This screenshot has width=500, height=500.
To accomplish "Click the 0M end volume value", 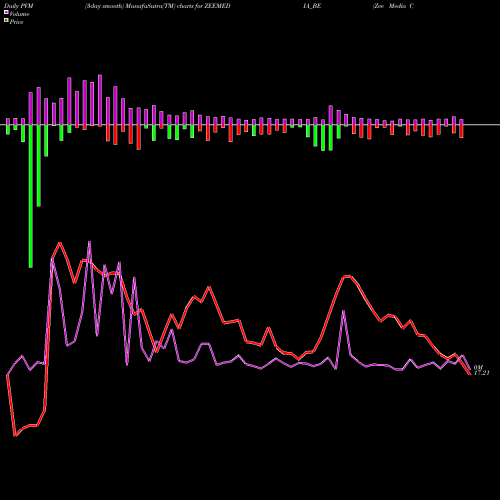I will [478, 367].
